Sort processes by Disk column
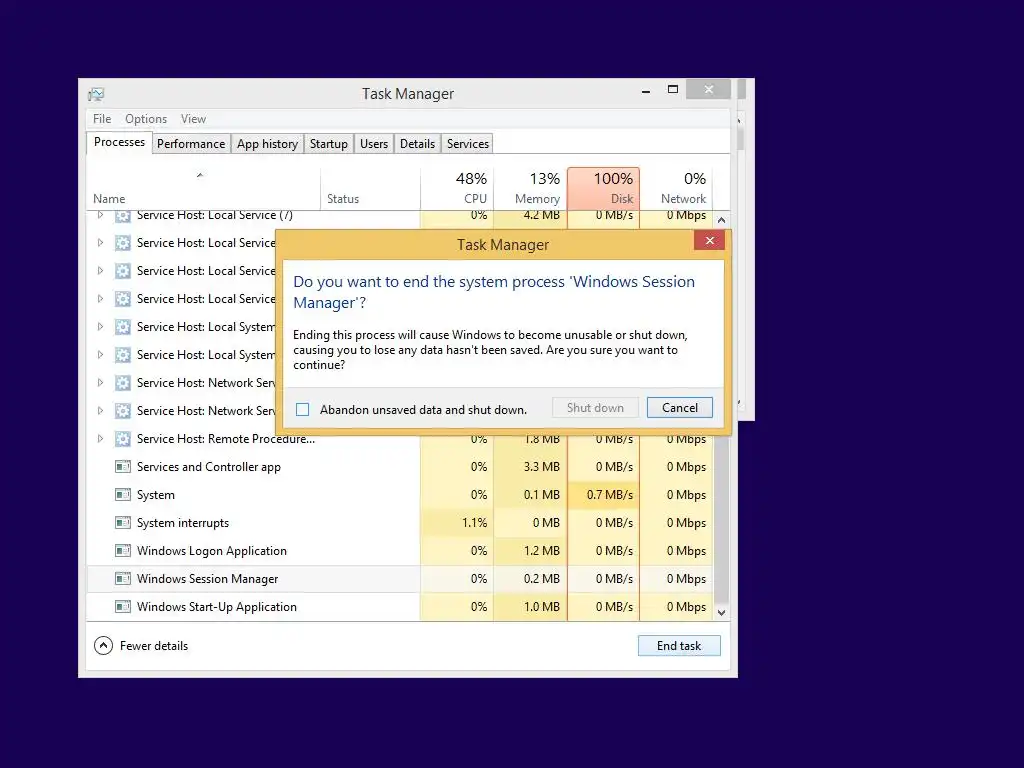The image size is (1024, 768). pos(603,188)
